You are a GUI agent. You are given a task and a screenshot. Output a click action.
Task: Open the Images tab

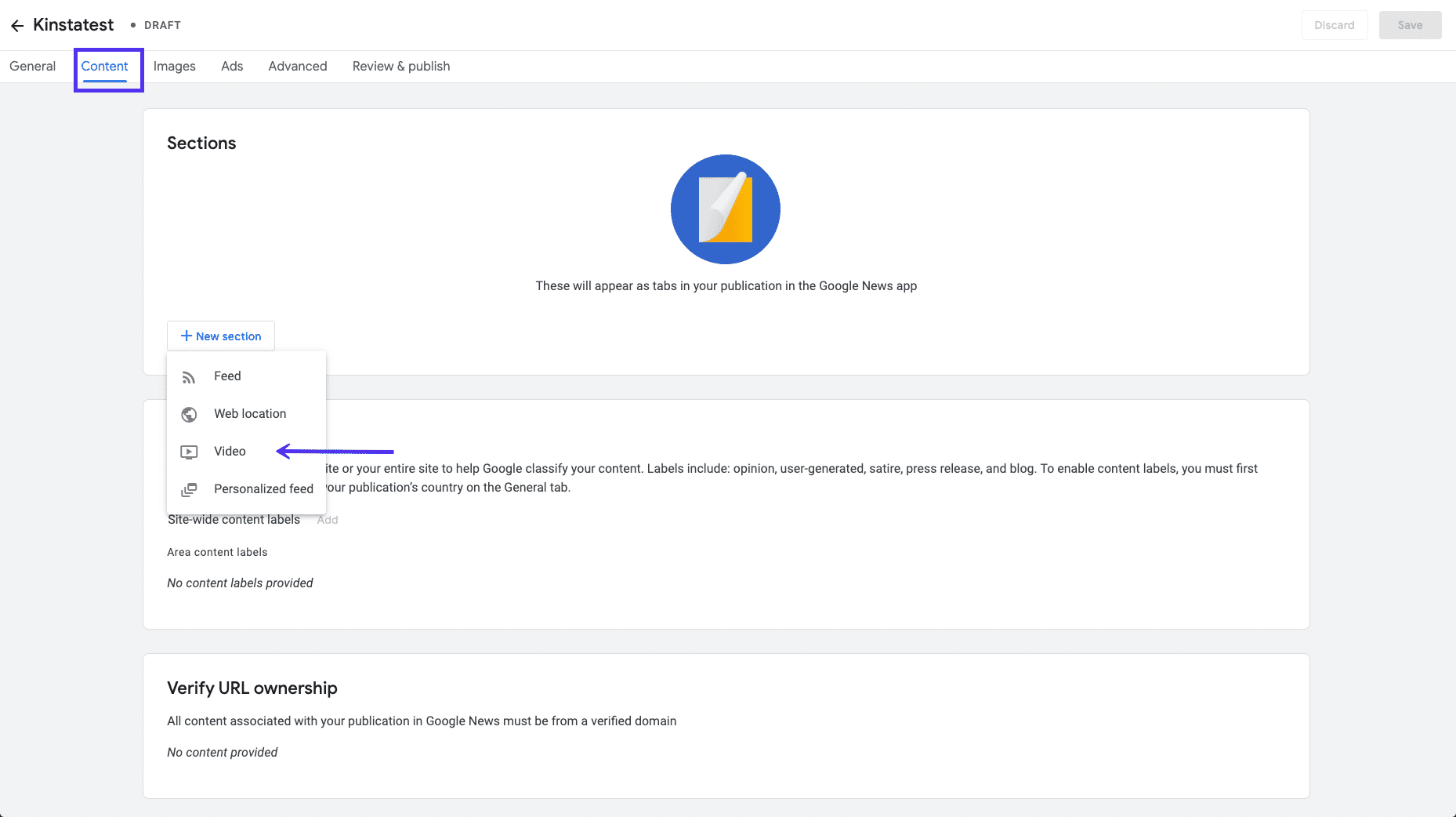coord(174,67)
